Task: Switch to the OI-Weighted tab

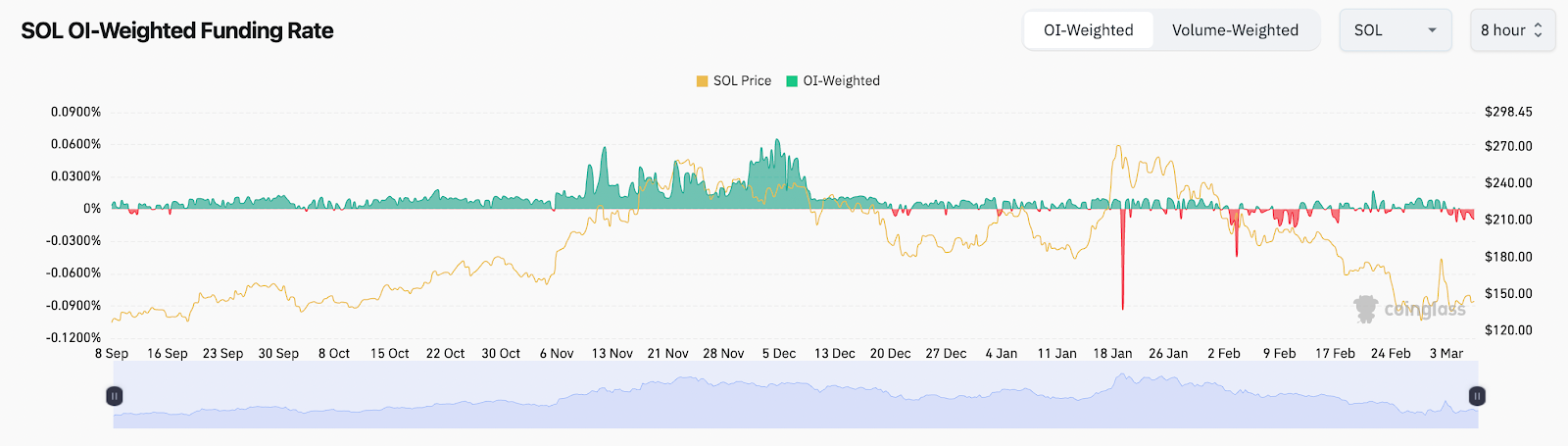Action: click(x=1088, y=30)
